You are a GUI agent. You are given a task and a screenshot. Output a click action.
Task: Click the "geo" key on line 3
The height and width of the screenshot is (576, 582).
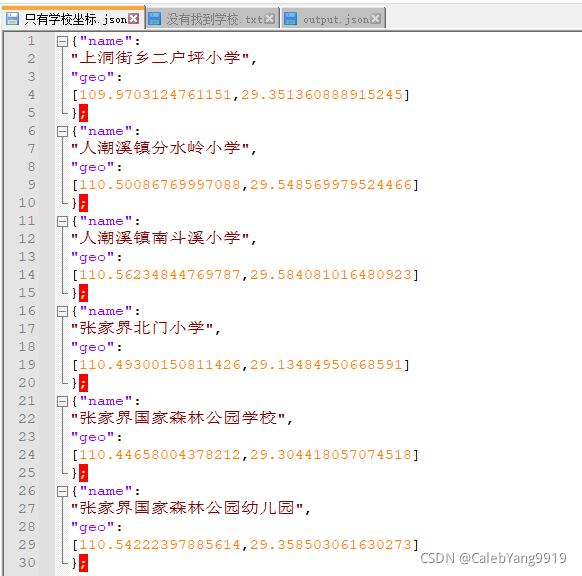tap(93, 78)
